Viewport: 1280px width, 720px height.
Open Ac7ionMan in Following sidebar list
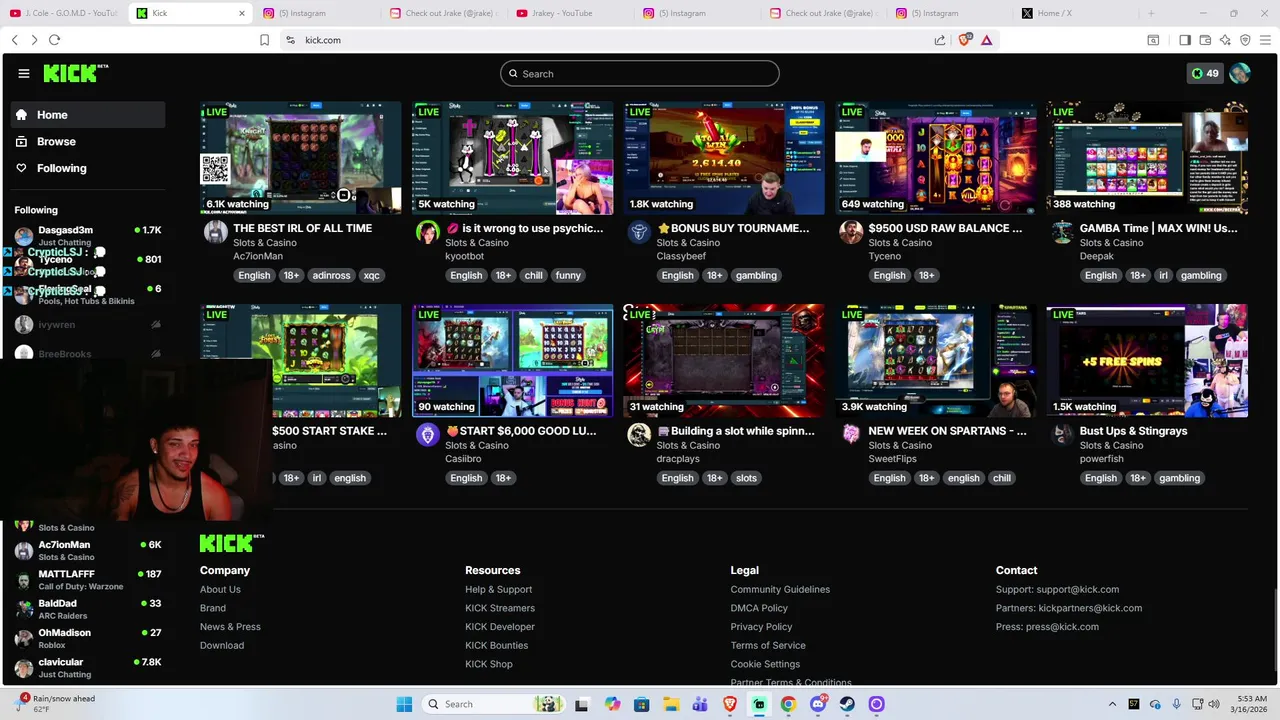pyautogui.click(x=88, y=550)
